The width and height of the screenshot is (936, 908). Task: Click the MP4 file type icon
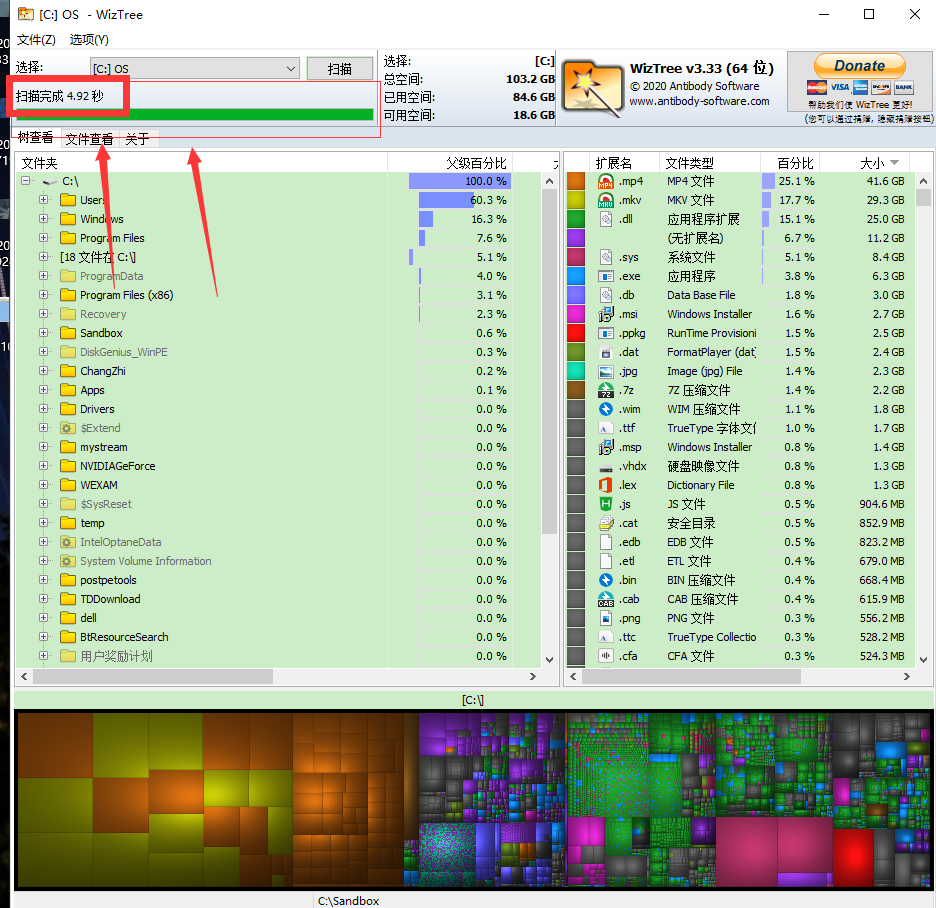click(605, 181)
